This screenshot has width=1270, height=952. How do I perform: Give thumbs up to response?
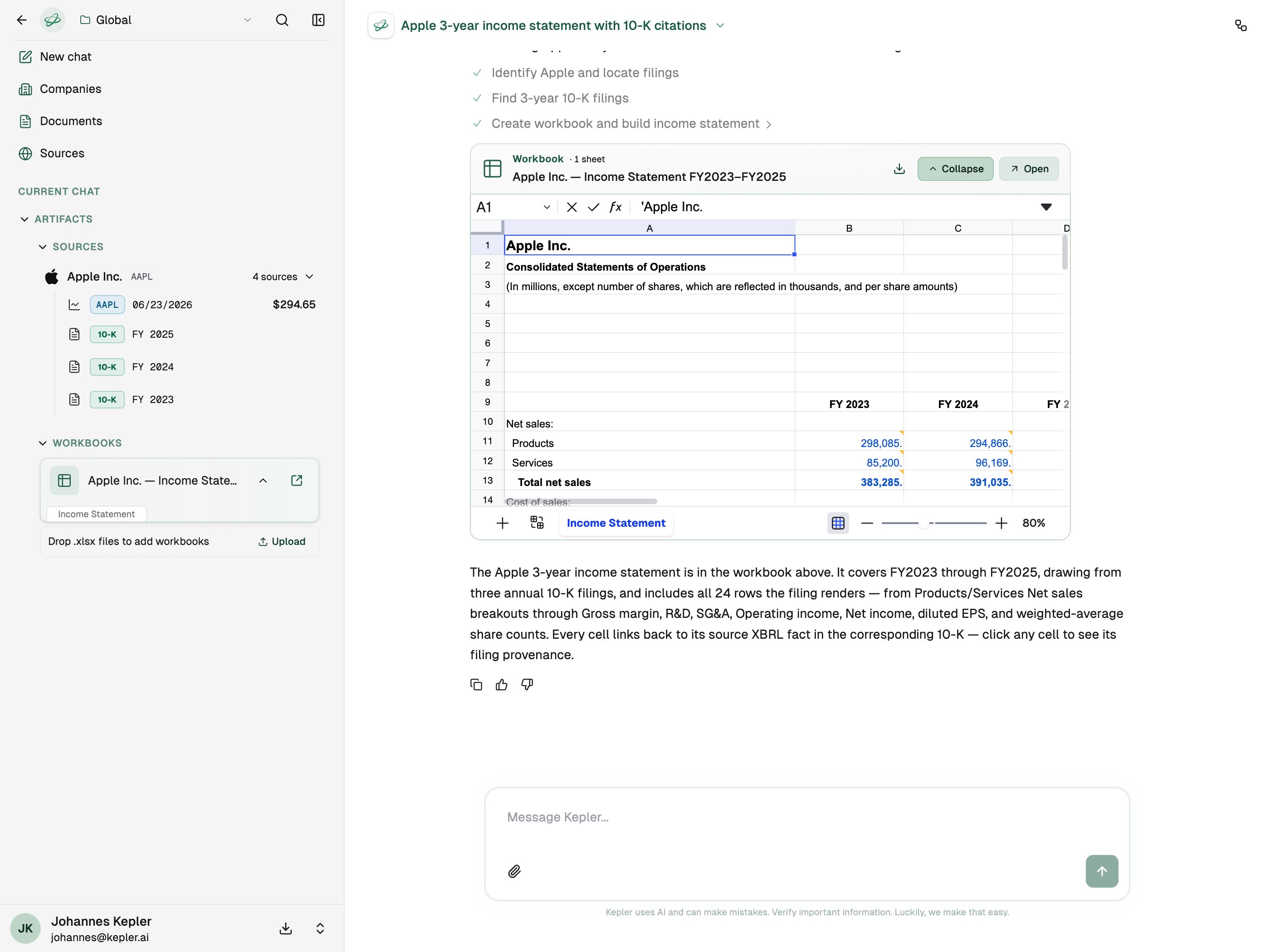[x=501, y=685]
